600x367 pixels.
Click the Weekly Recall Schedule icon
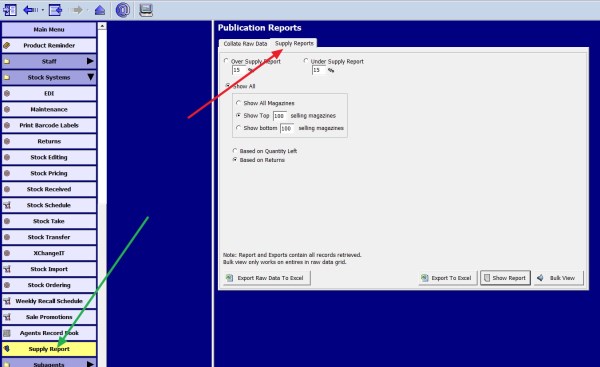7,301
